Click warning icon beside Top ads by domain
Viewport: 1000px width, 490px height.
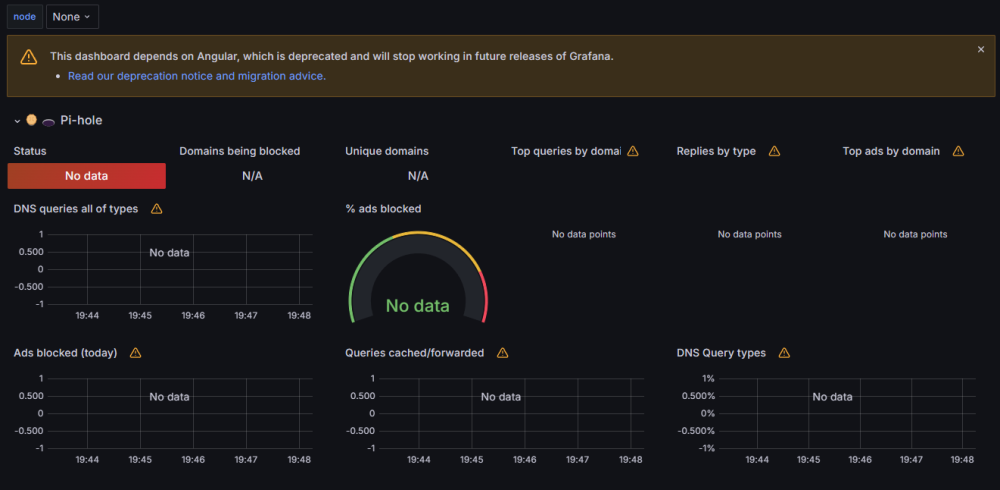[958, 151]
